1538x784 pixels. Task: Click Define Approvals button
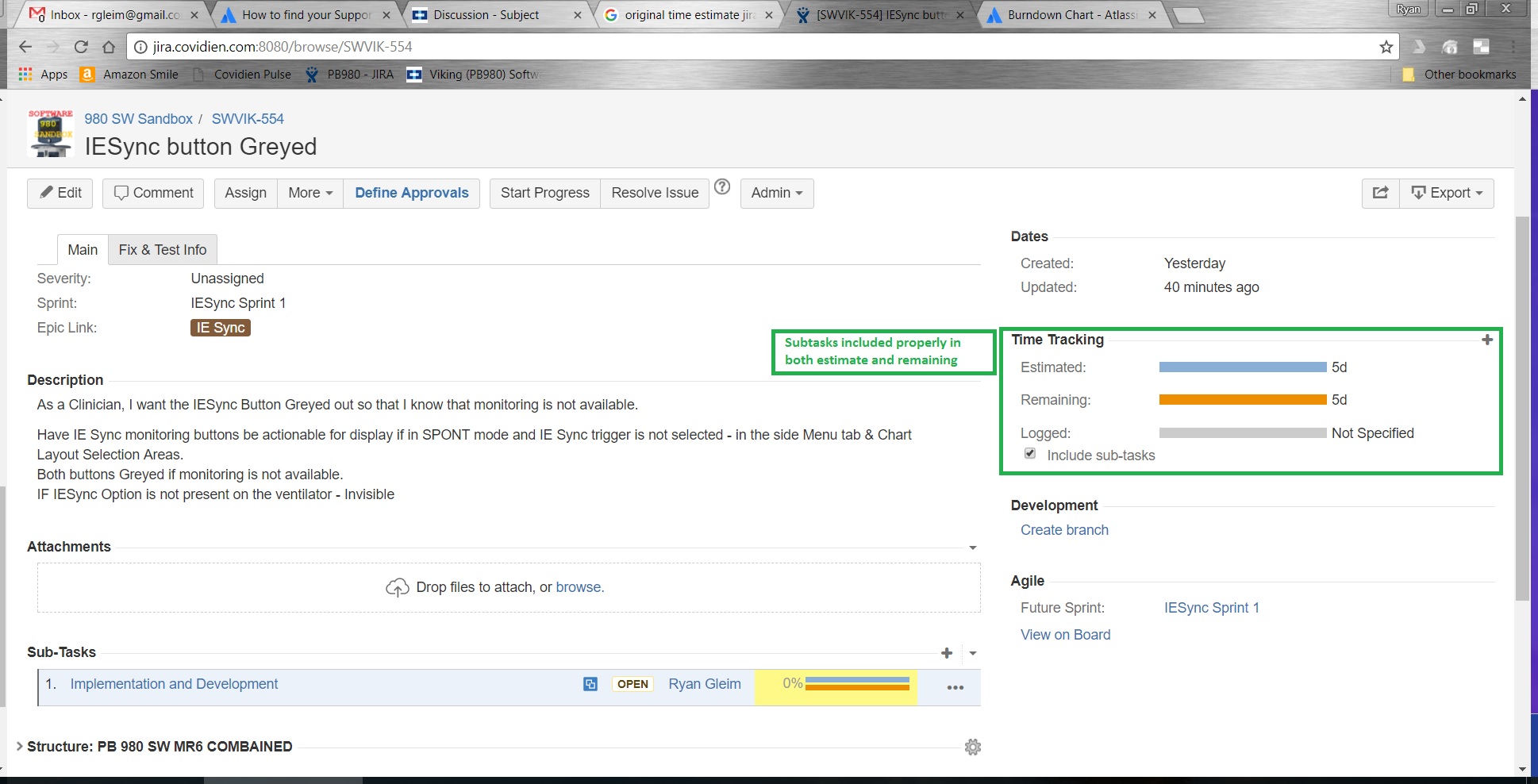point(412,193)
